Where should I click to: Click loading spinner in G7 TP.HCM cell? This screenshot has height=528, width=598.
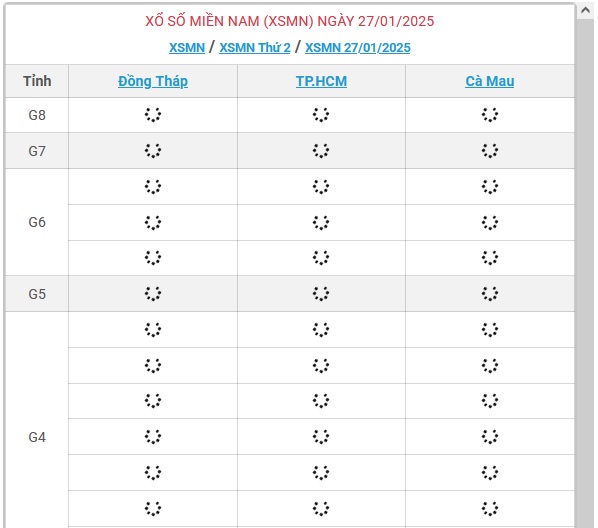point(321,151)
